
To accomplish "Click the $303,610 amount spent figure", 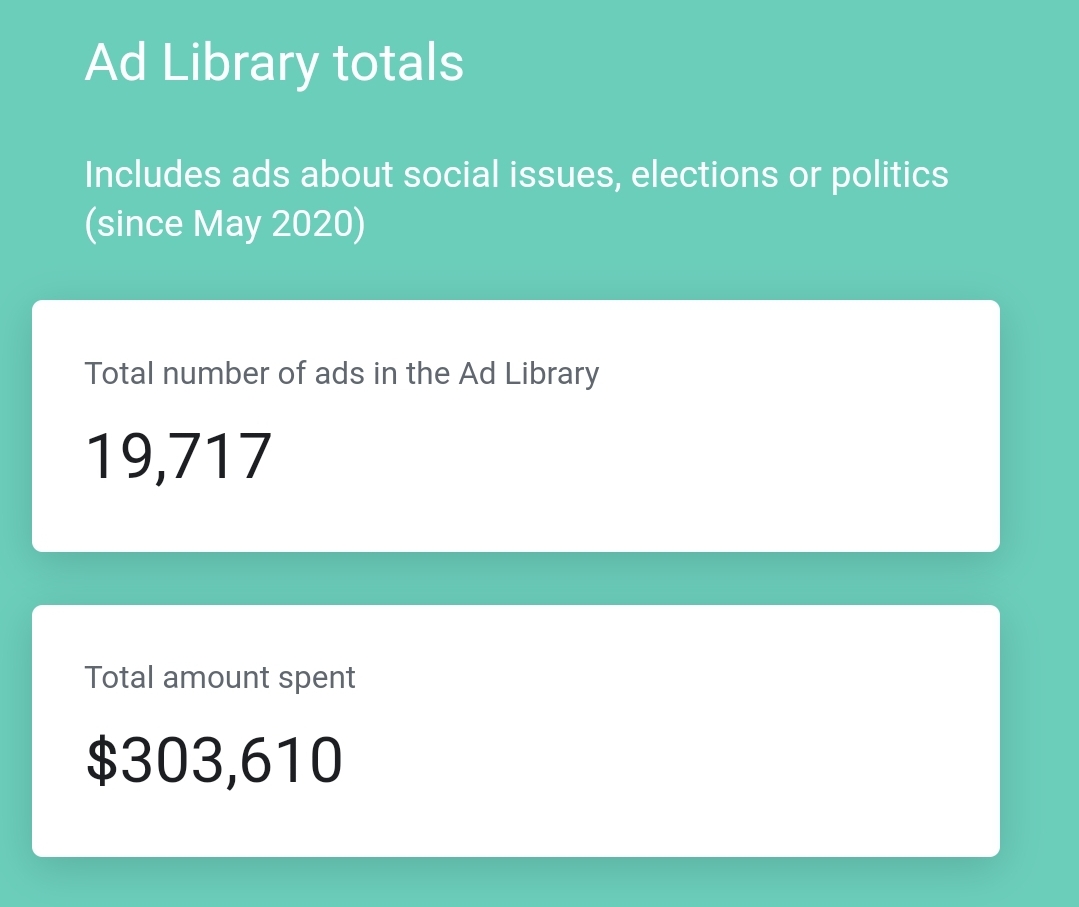I will pos(213,760).
